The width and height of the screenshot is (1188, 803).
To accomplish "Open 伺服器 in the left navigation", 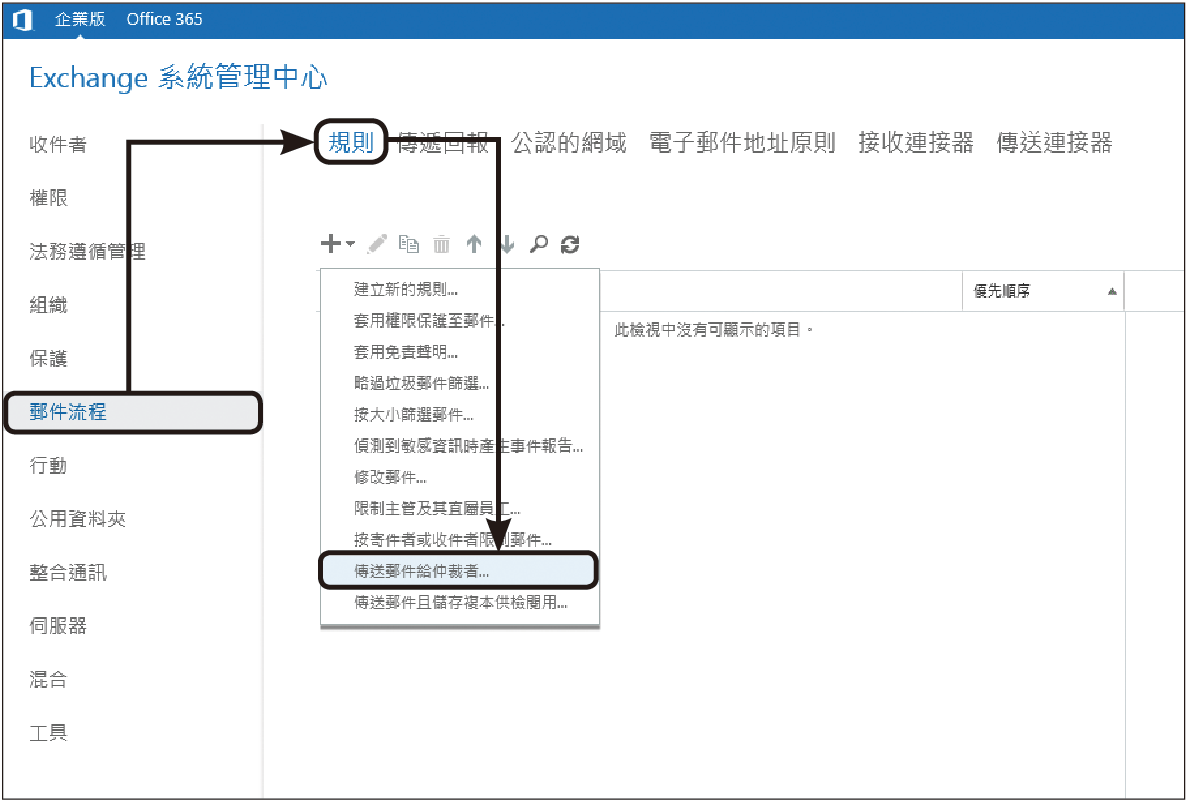I will pos(58,626).
